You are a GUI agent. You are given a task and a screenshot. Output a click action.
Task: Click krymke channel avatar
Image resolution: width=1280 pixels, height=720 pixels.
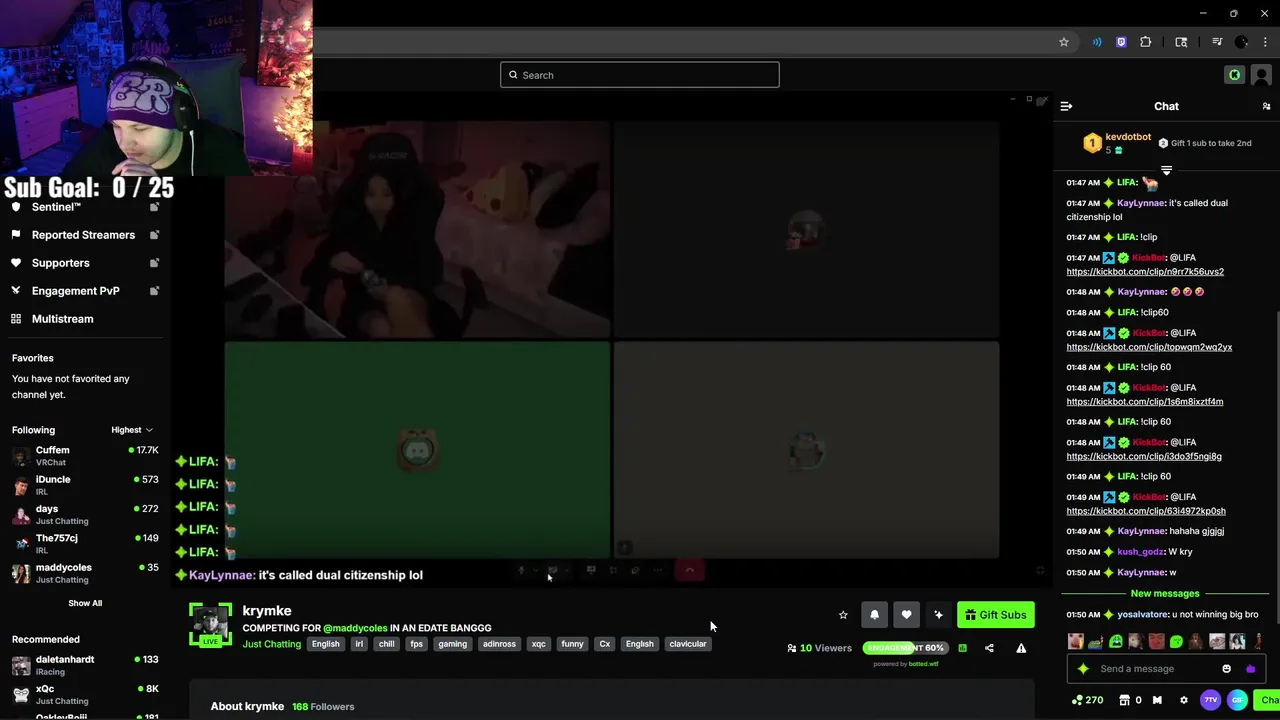click(x=210, y=625)
